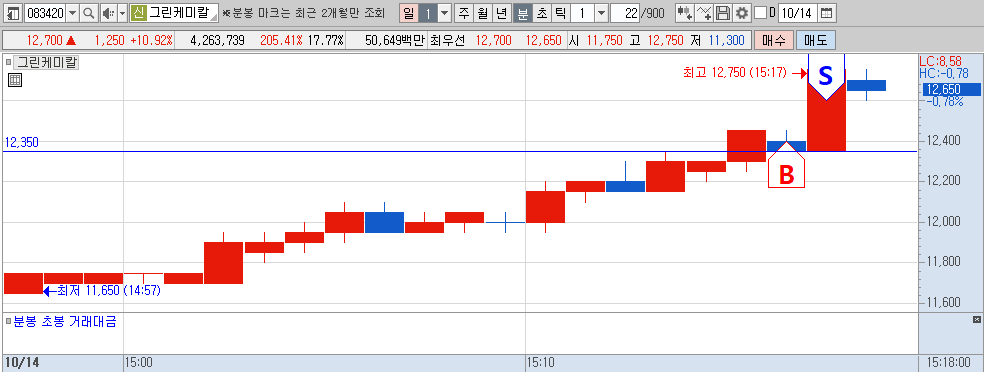Click the speaker sound alert icon

point(109,13)
